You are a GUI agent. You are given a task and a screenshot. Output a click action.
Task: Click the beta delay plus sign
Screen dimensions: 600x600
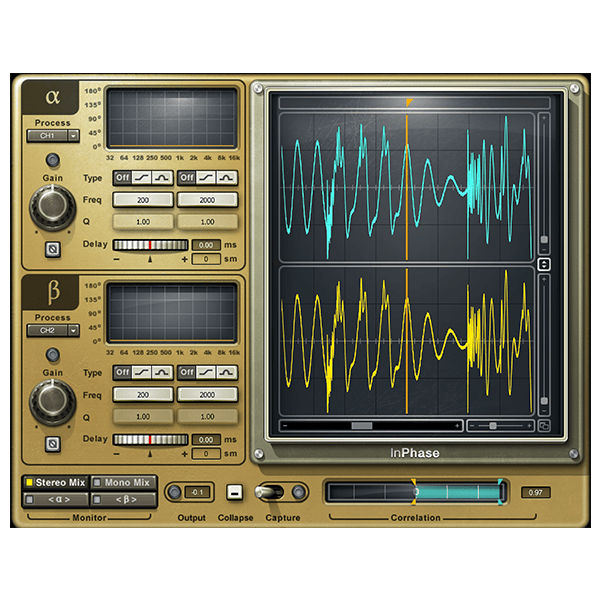(x=184, y=454)
